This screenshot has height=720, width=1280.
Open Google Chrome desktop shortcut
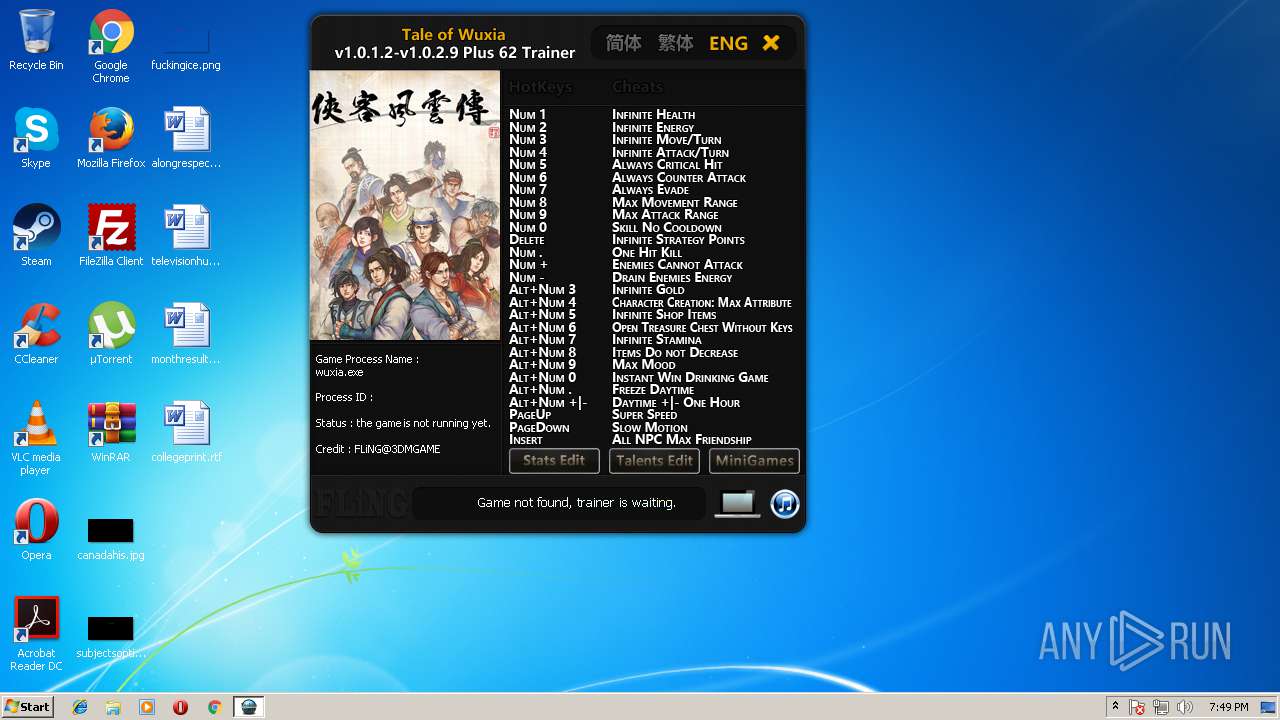click(111, 46)
